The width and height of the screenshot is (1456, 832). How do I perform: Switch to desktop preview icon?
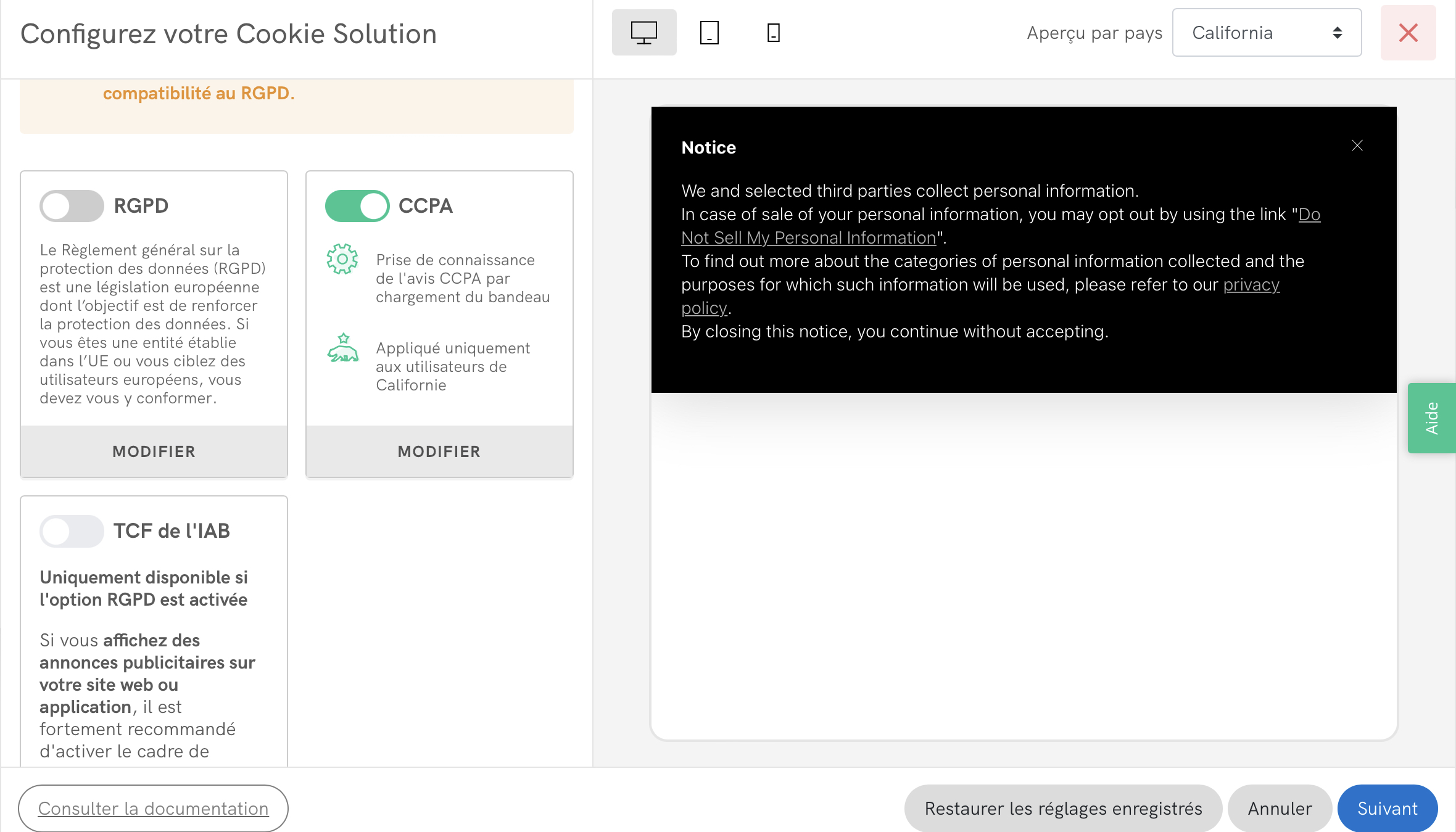tap(643, 33)
